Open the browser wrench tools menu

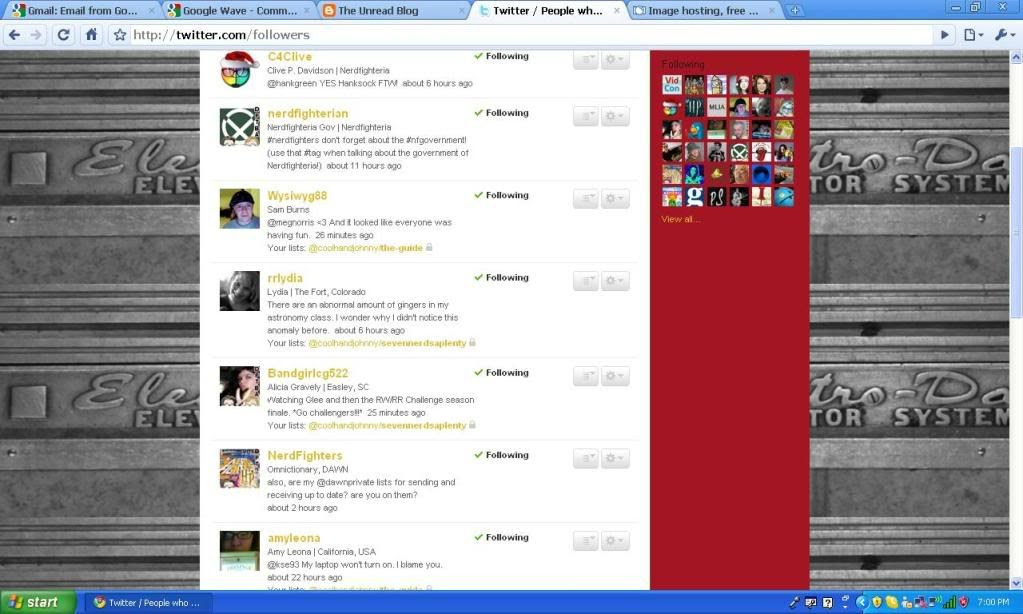click(x=1004, y=35)
